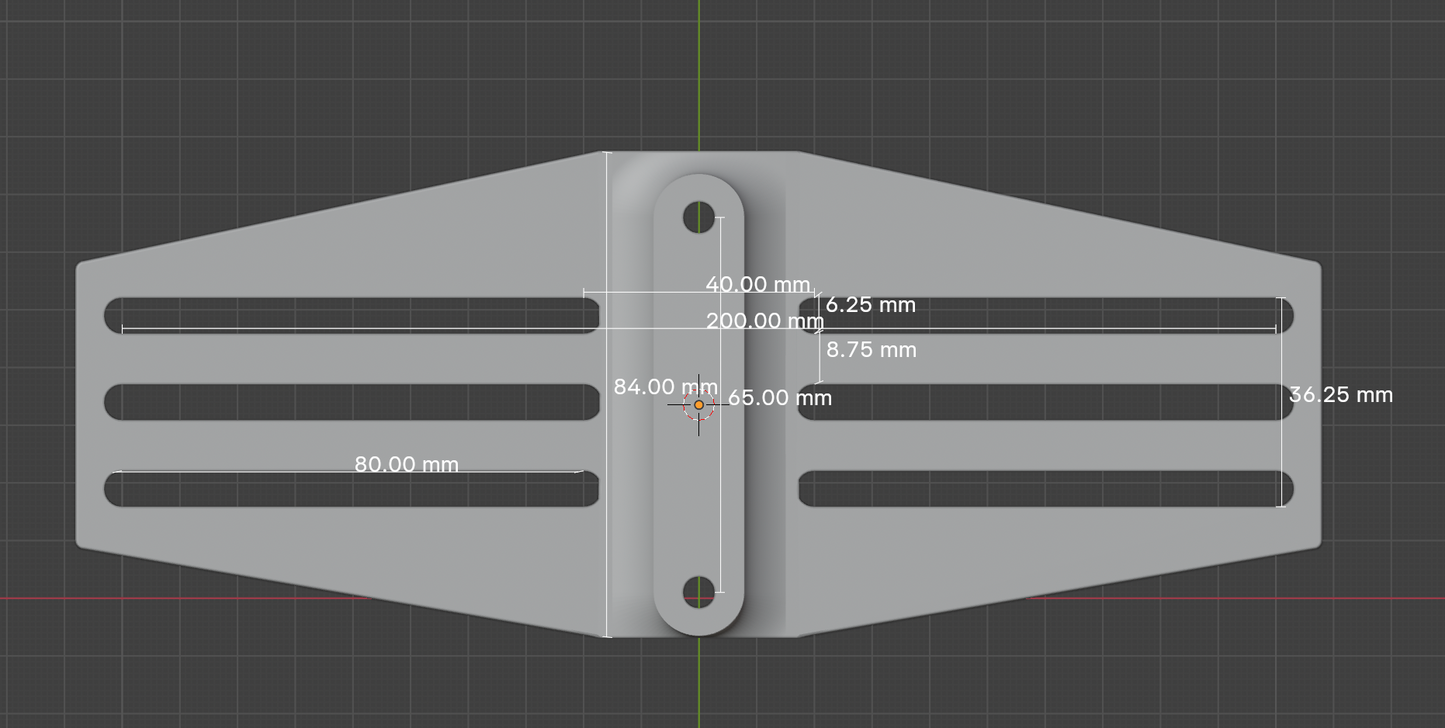Image resolution: width=1445 pixels, height=728 pixels.
Task: Click the 80.00 mm measurement label
Action: [x=406, y=464]
